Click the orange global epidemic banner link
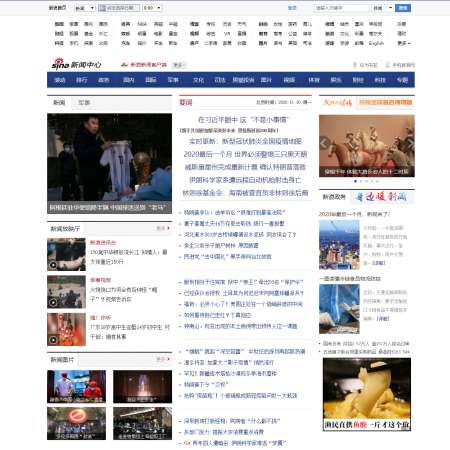450x450 pixels. point(386,102)
